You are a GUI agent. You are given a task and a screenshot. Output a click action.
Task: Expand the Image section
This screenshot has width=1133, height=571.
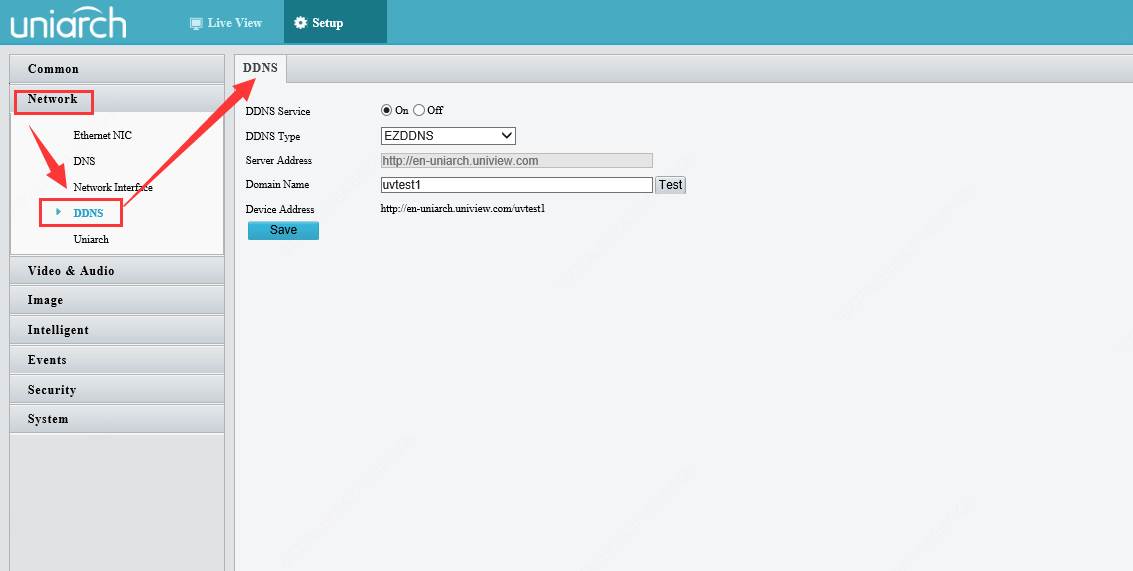tap(117, 300)
